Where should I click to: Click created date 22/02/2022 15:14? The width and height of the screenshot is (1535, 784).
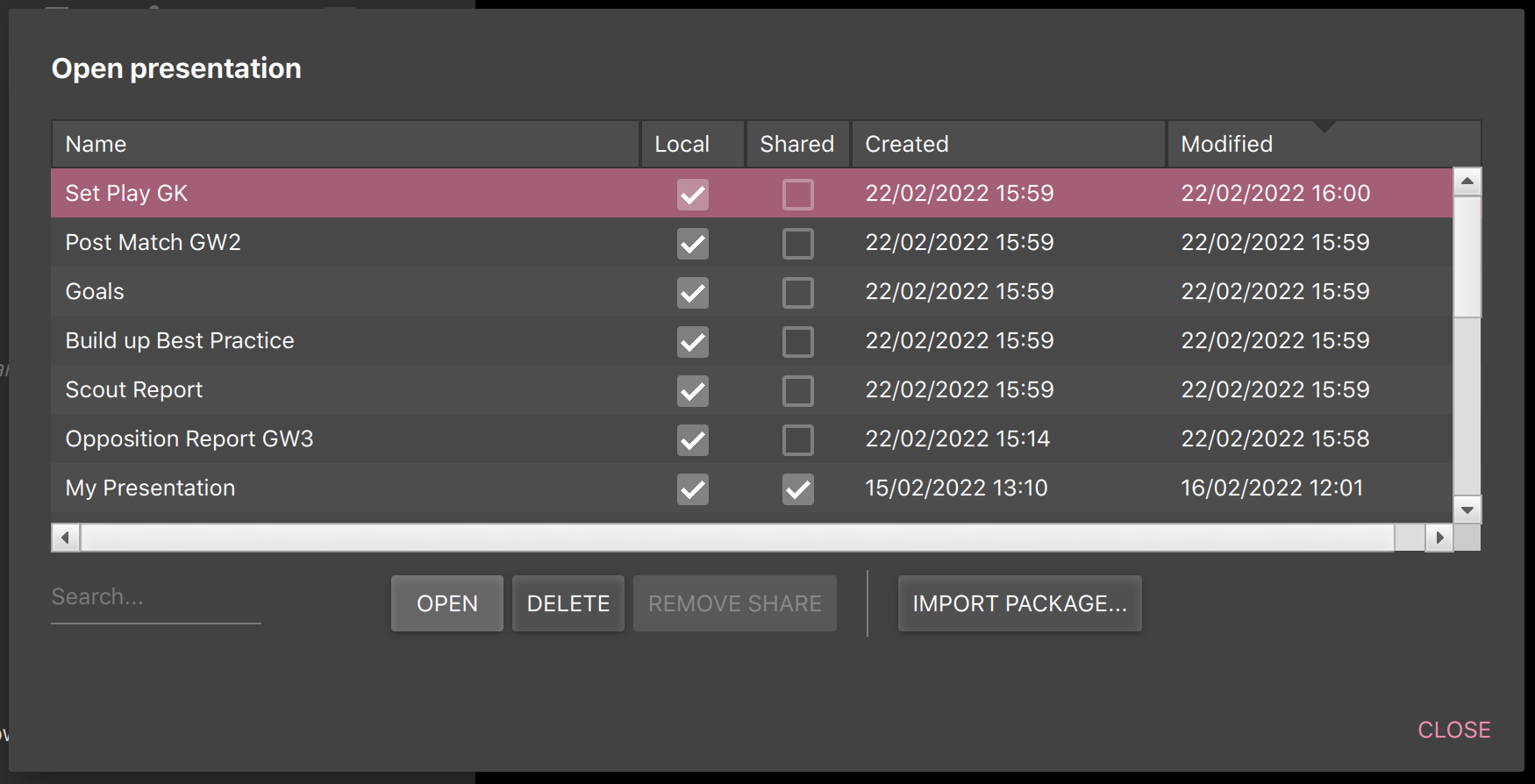(958, 438)
